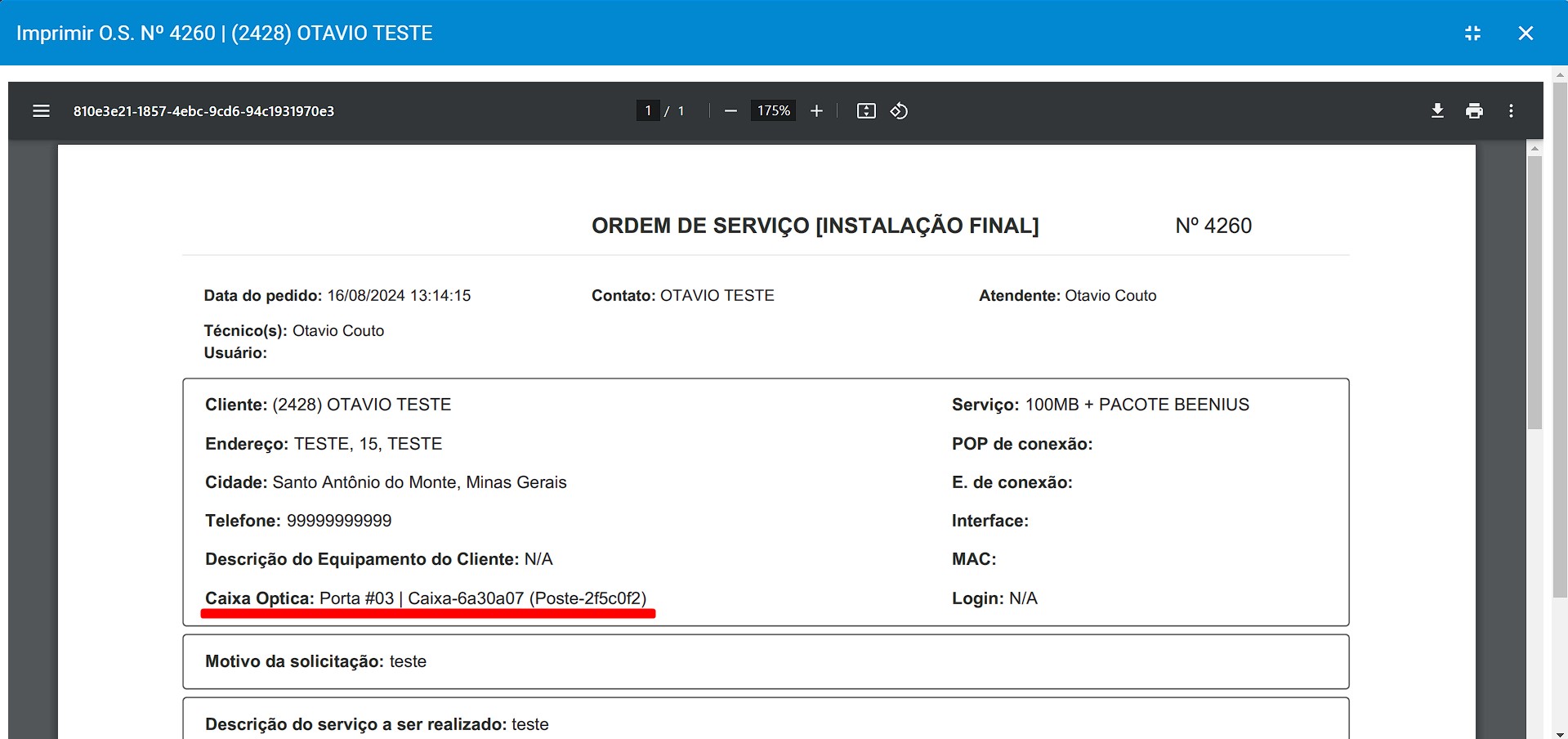Download the PDF file

click(1437, 111)
